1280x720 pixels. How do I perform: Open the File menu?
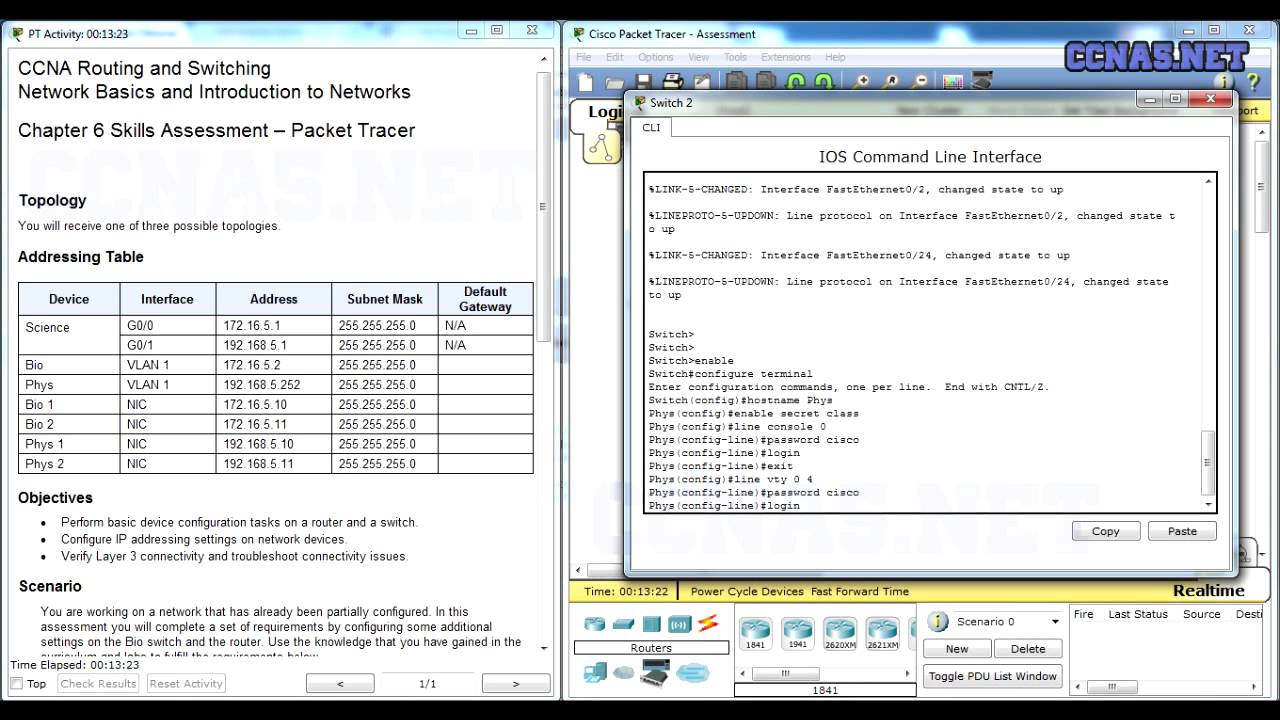584,57
